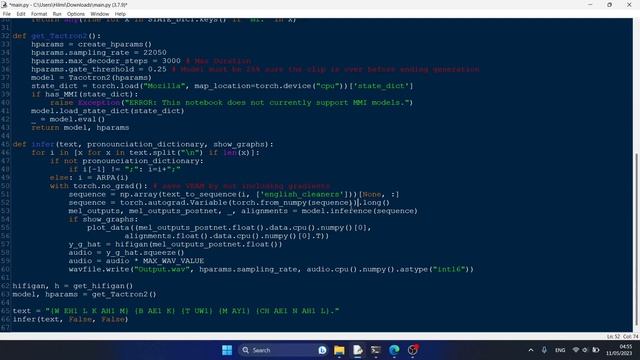Click on 'get_Tactron2' function name on line 32

59,36
